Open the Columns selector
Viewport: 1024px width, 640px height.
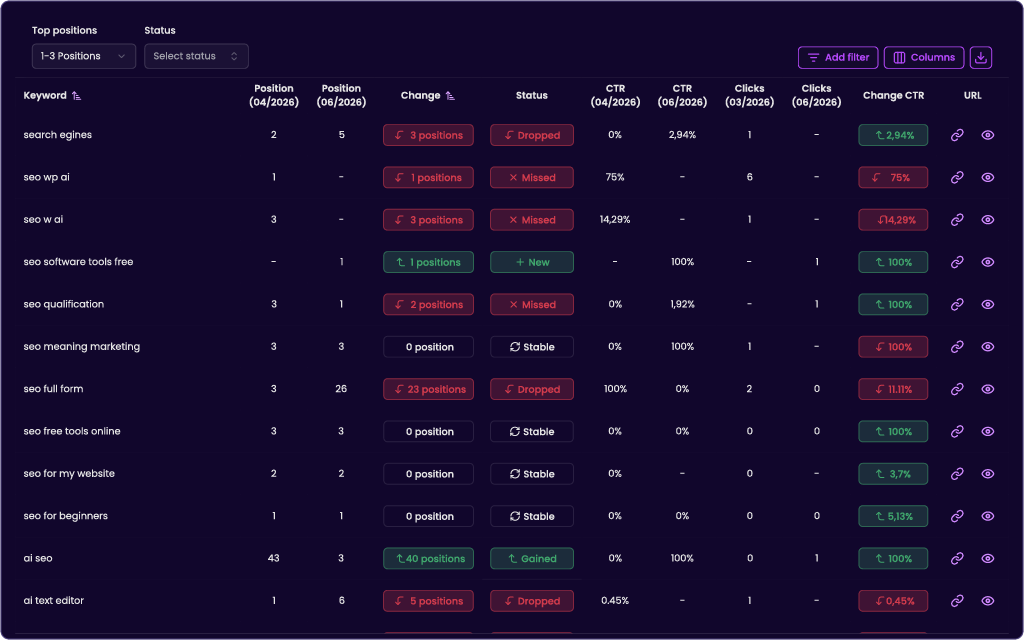[x=923, y=57]
